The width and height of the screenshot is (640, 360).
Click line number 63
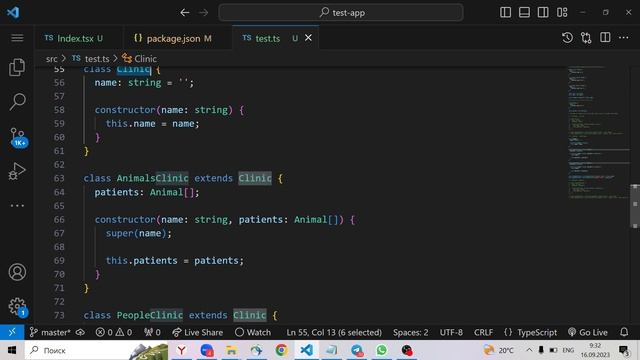pyautogui.click(x=59, y=178)
